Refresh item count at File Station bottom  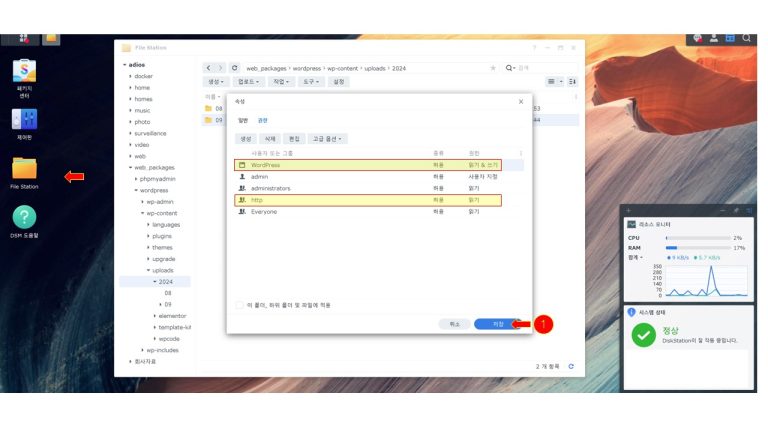(571, 366)
